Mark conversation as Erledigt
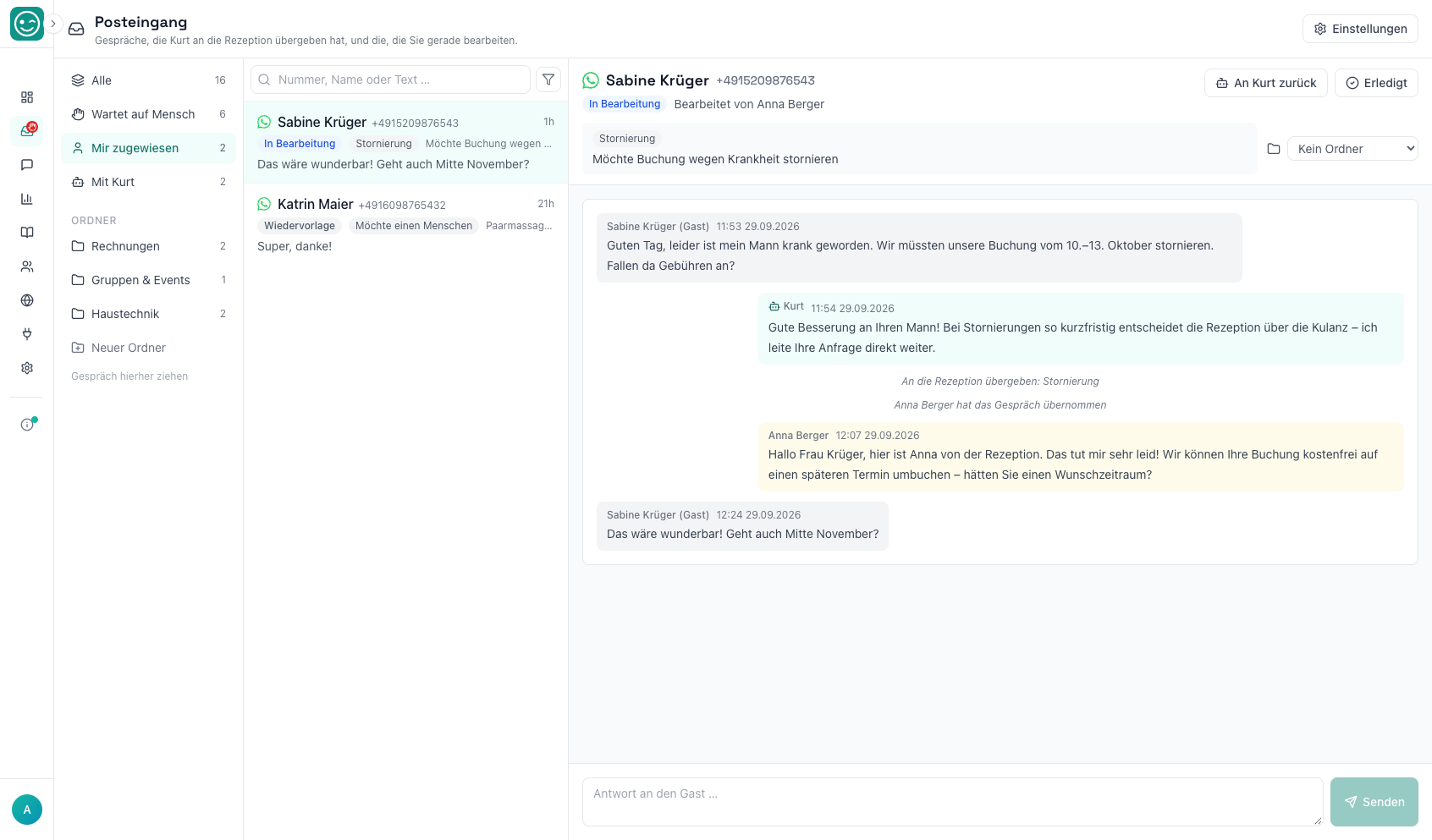Image resolution: width=1432 pixels, height=840 pixels. 1376,83
